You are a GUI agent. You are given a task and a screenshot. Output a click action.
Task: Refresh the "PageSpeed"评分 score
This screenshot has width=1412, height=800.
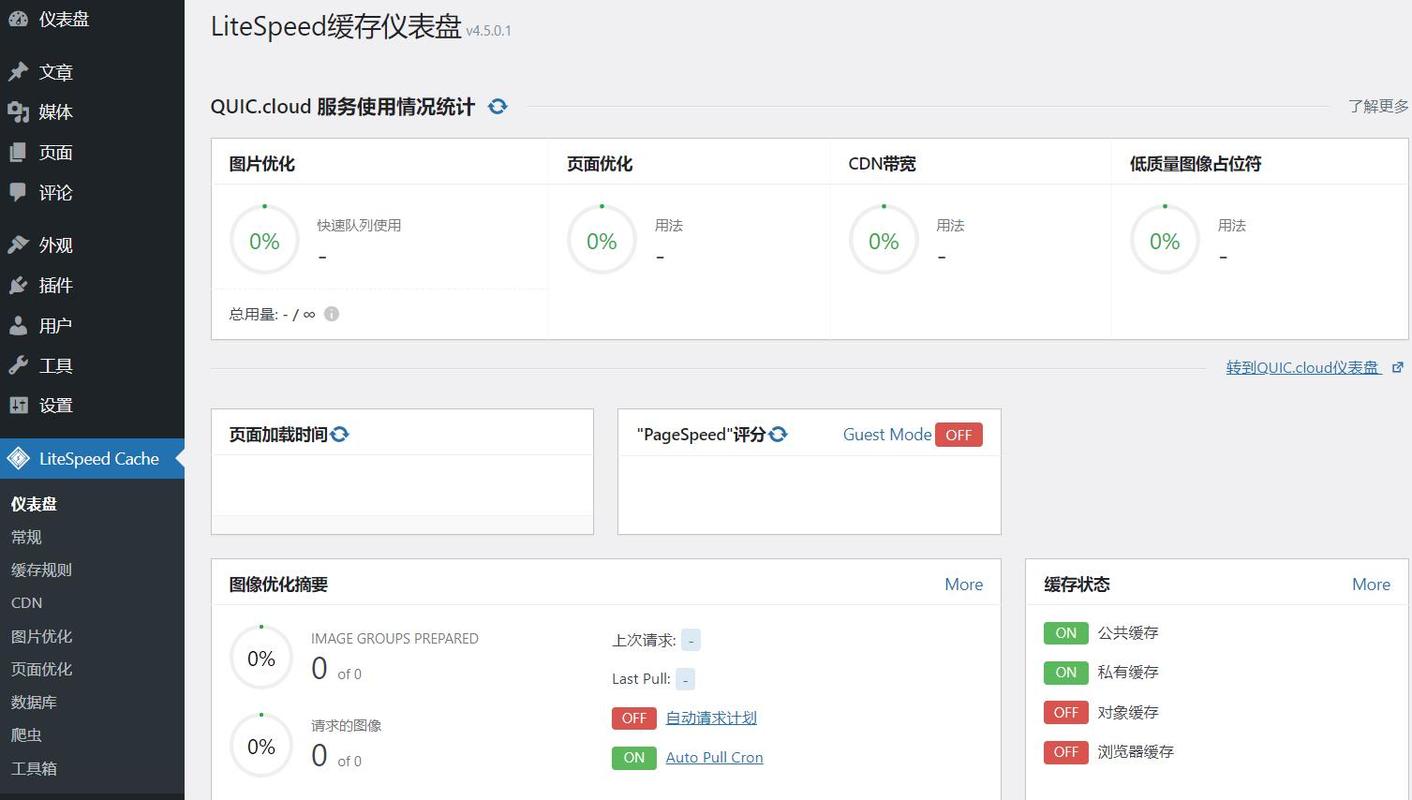[x=778, y=434]
